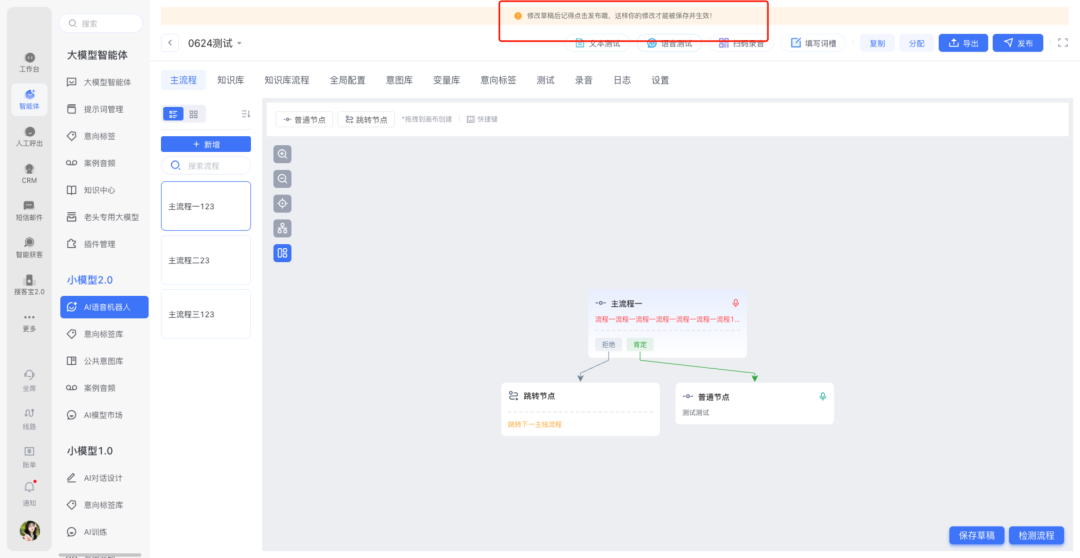1080x558 pixels.
Task: Click the auto-layout hierarchy icon
Action: (283, 228)
